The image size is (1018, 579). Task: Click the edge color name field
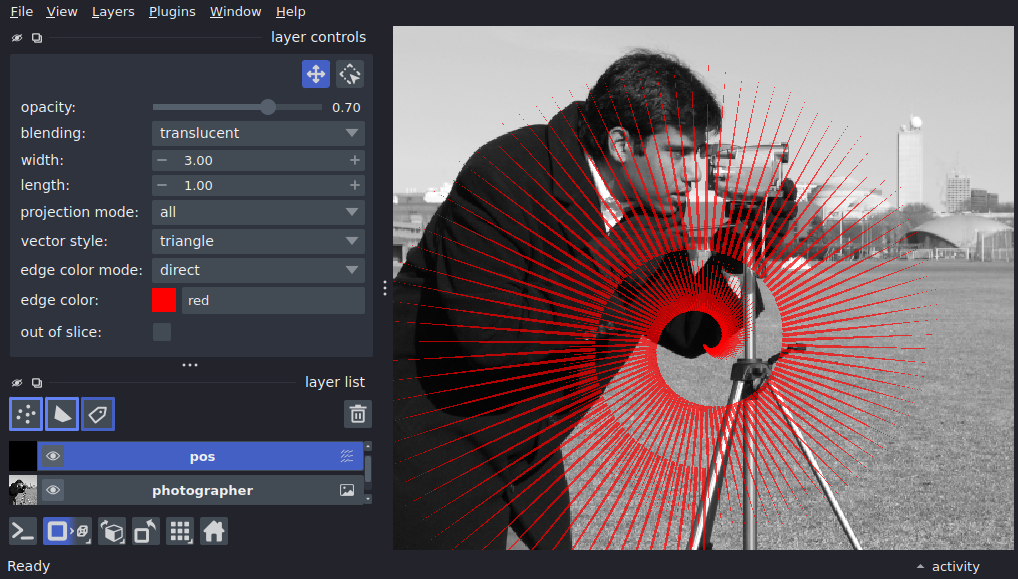tap(273, 301)
